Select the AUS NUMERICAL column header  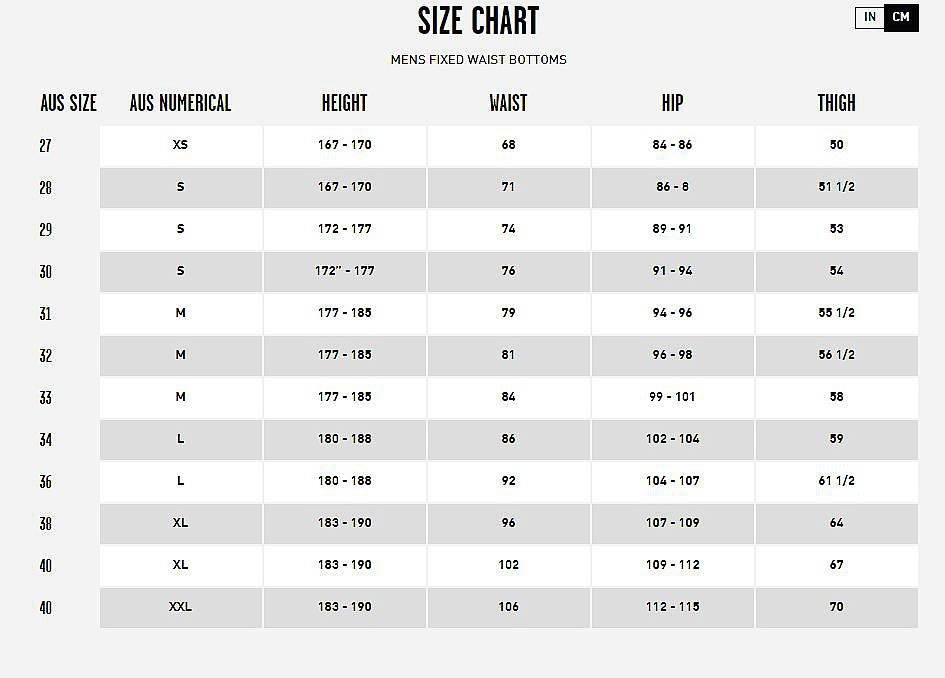180,103
